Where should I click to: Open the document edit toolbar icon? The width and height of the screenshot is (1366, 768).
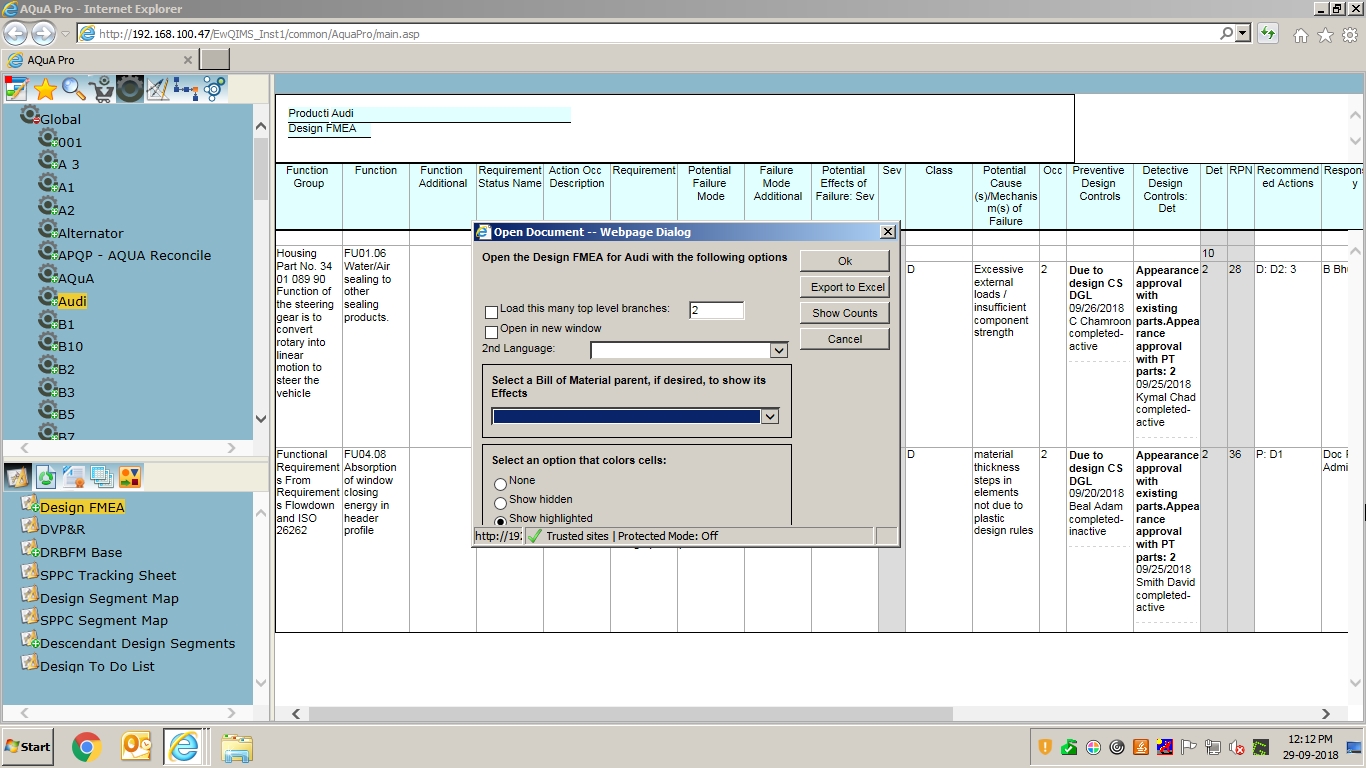[16, 89]
